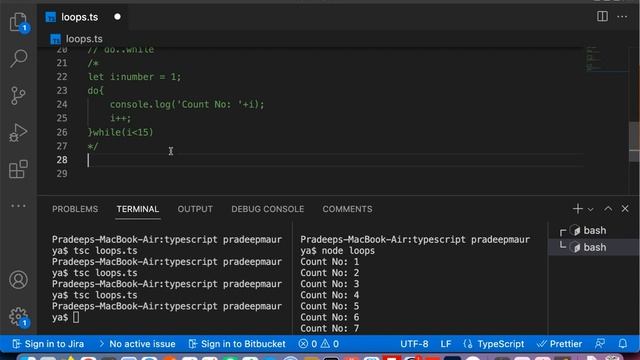Open the terminal launch profile dropdown
The height and width of the screenshot is (360, 640).
(x=590, y=209)
